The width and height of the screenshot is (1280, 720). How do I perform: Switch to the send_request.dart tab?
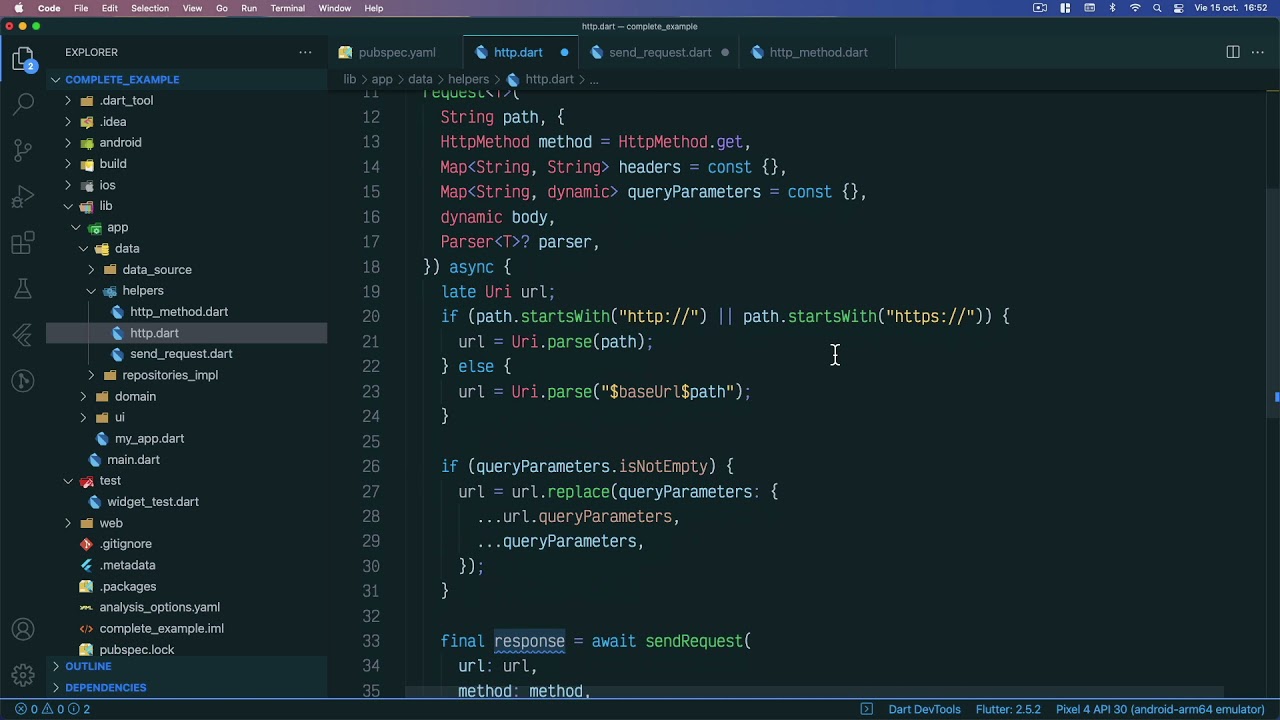(660, 52)
